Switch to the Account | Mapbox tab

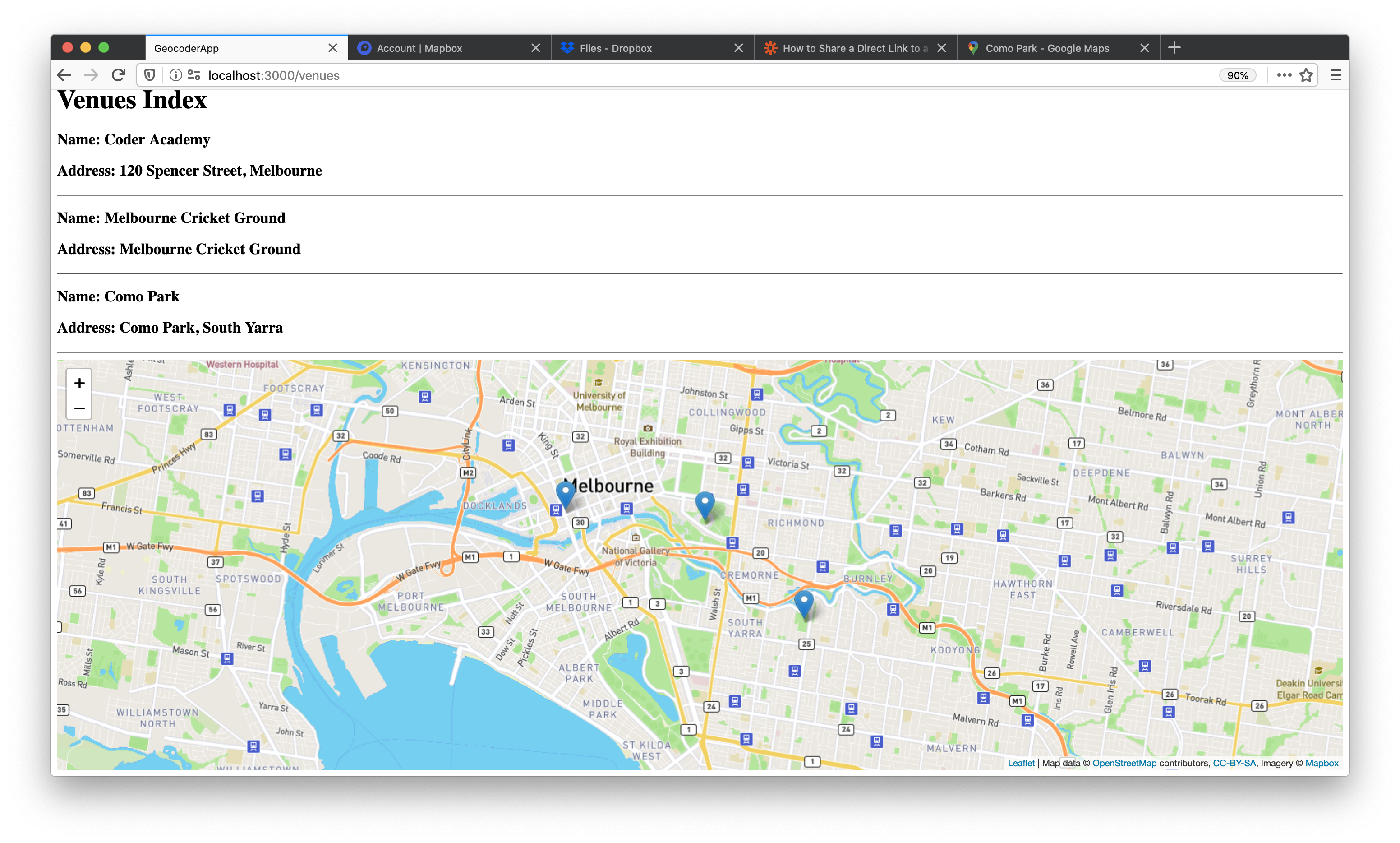(x=419, y=48)
